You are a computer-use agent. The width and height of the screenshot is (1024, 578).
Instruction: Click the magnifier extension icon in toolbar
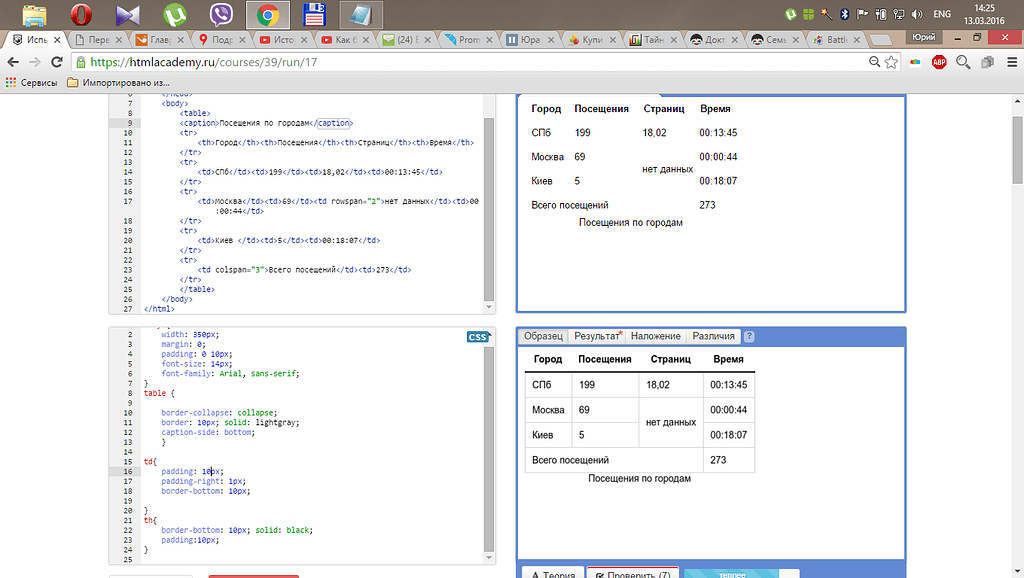(963, 62)
